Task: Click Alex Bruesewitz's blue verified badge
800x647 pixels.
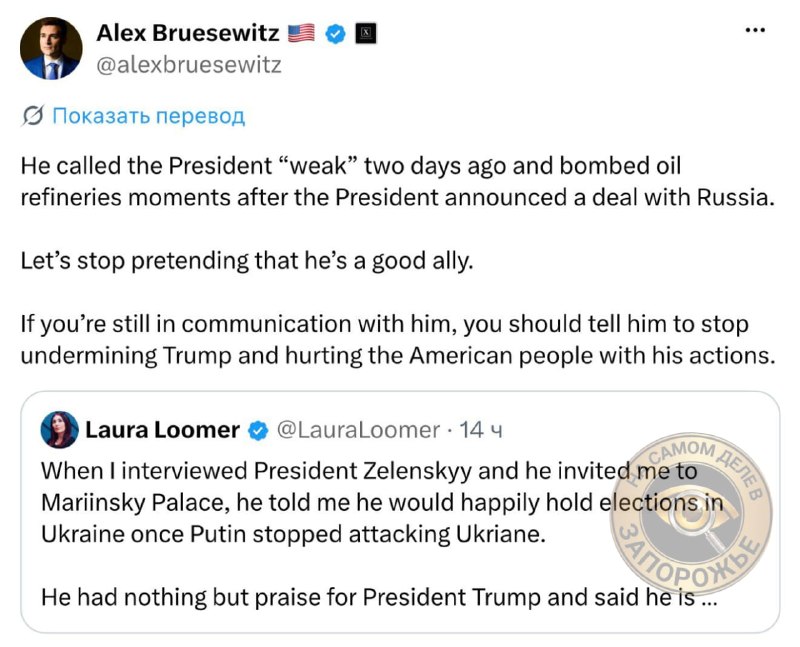Action: tap(335, 34)
